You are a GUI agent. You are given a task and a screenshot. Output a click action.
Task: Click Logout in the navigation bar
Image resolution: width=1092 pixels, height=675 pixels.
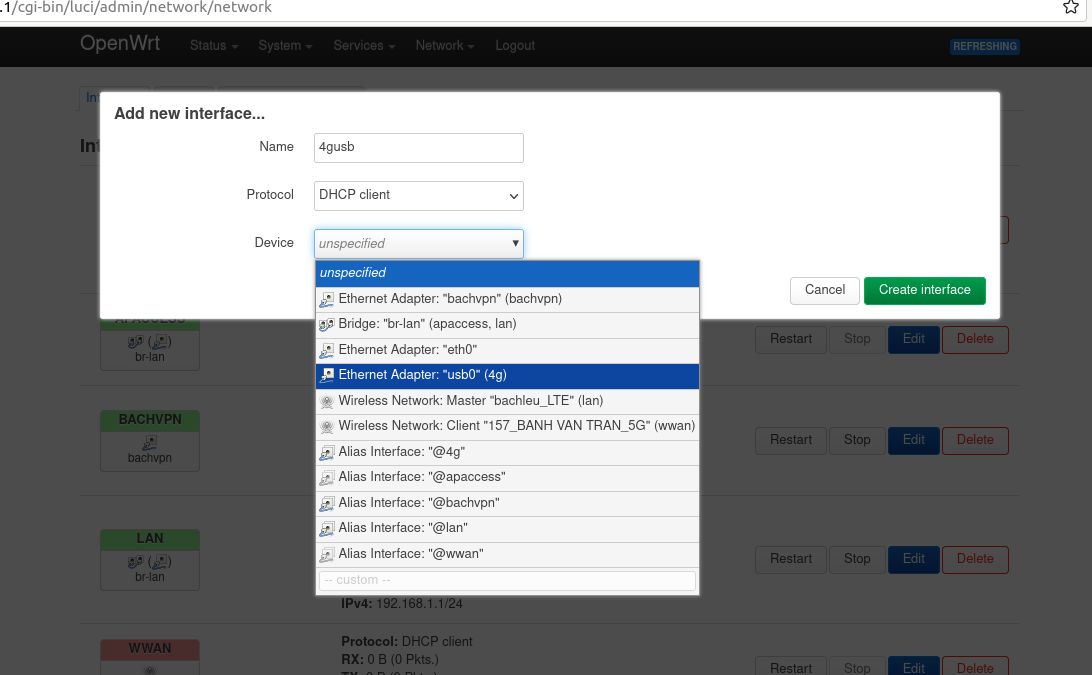[515, 46]
